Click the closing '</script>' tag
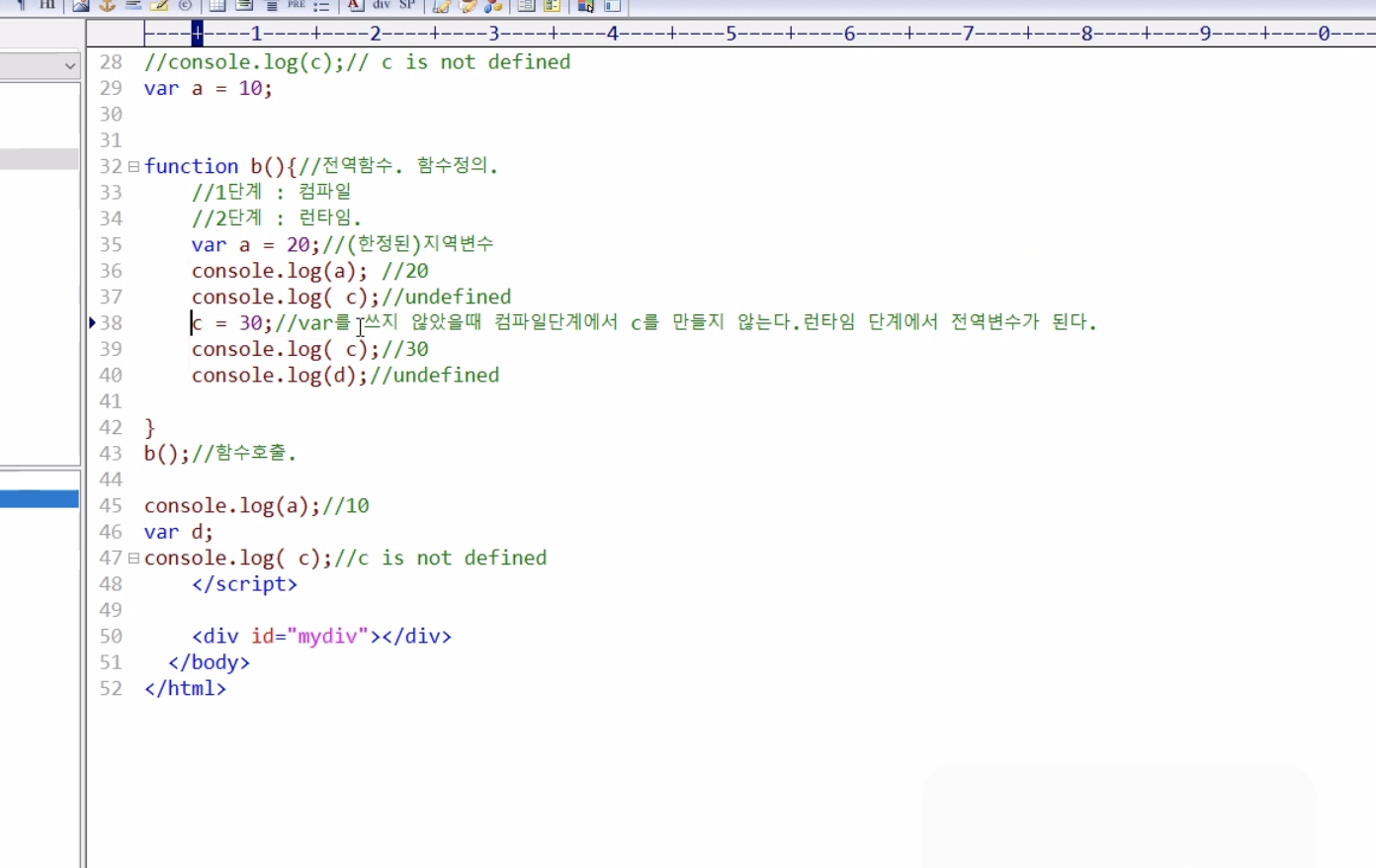 click(x=244, y=584)
